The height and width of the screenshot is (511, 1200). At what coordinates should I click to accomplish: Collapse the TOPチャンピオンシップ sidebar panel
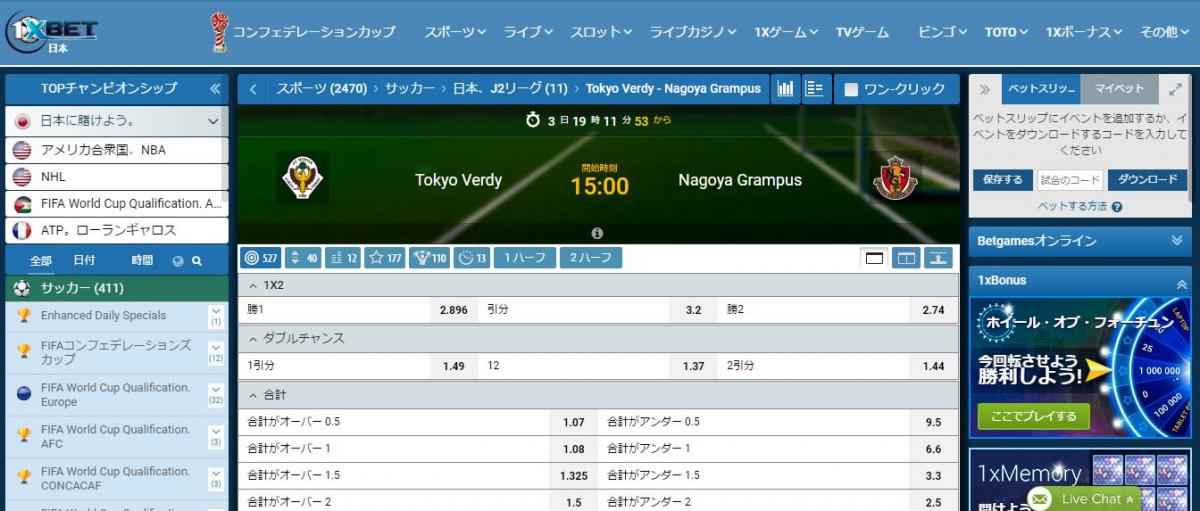pos(215,89)
